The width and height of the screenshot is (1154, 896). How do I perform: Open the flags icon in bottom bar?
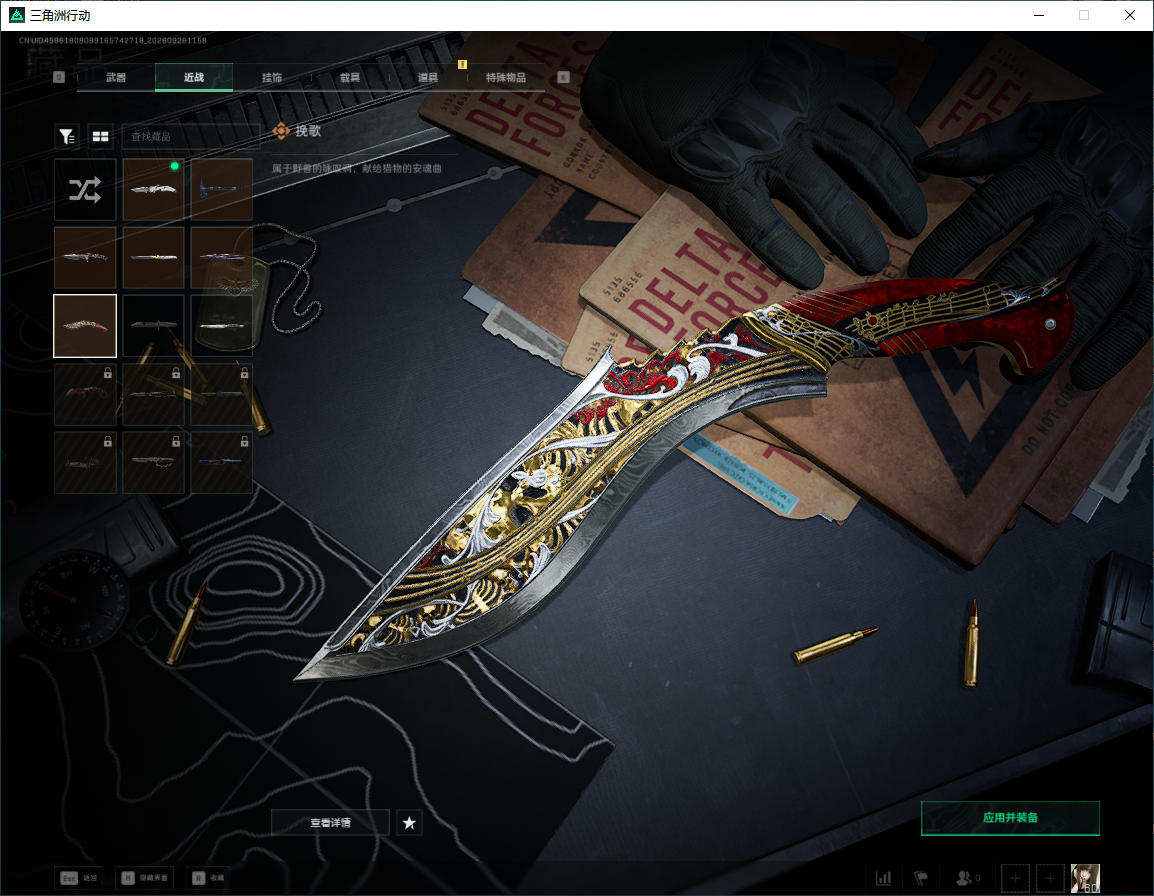point(920,878)
